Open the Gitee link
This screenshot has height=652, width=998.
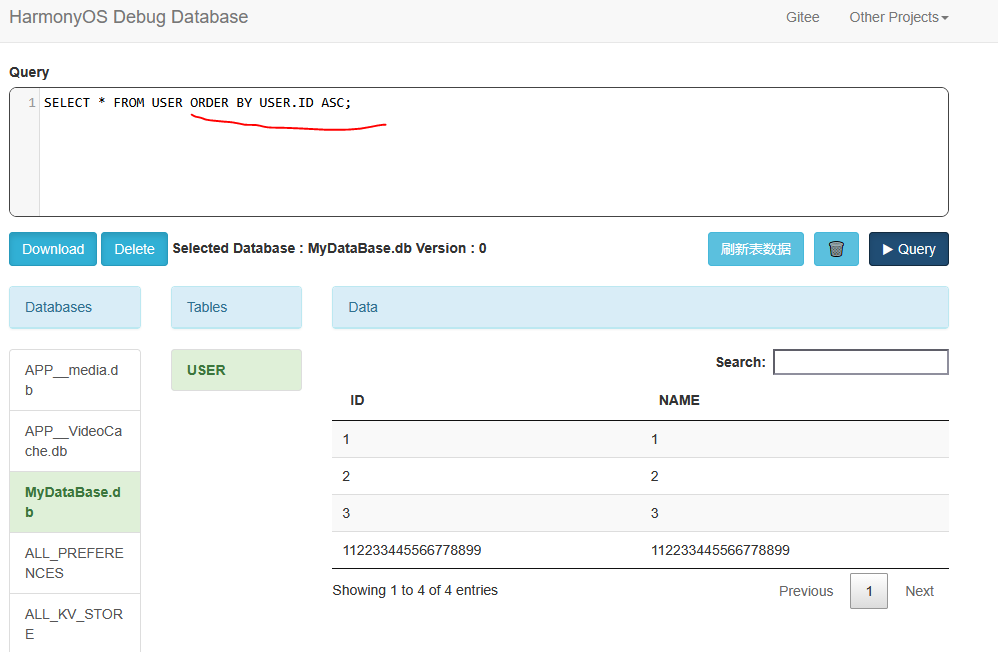802,17
